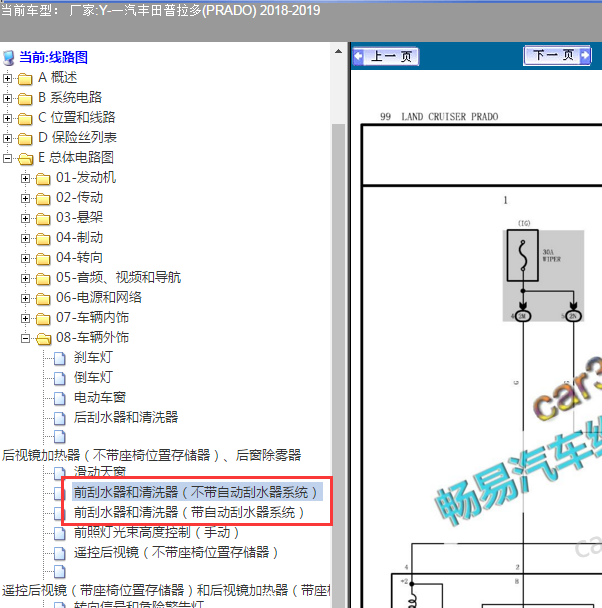Select 前刮水器和清洗器（带自动刮水器系统）
The height and width of the screenshot is (608, 602).
(x=189, y=513)
